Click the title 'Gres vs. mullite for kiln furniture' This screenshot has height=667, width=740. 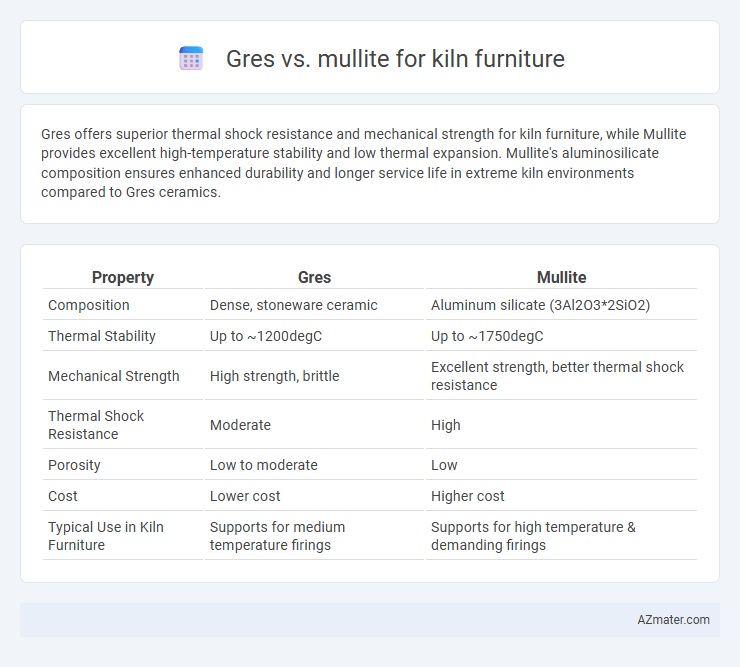[x=395, y=59]
